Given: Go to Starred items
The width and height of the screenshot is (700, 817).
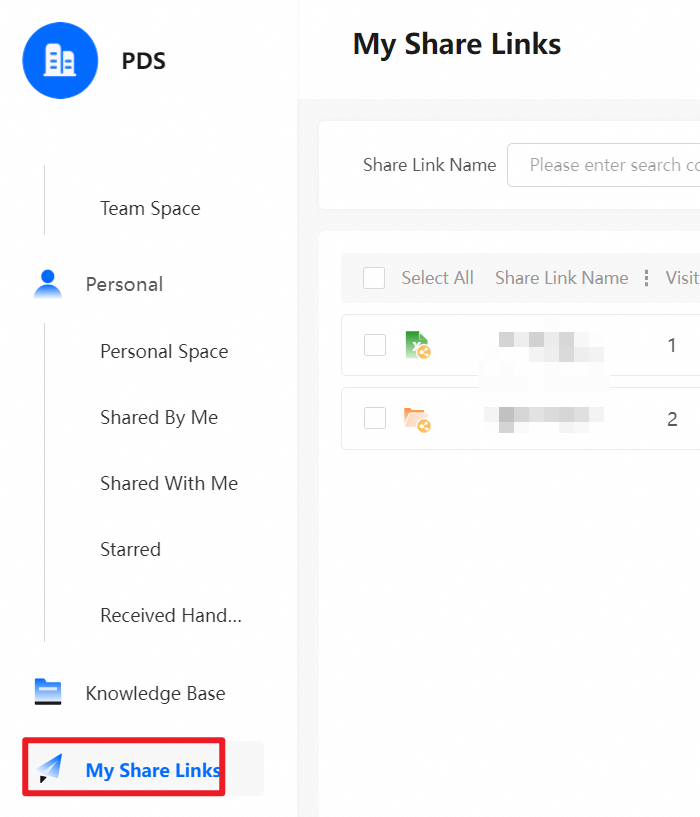Looking at the screenshot, I should [130, 549].
